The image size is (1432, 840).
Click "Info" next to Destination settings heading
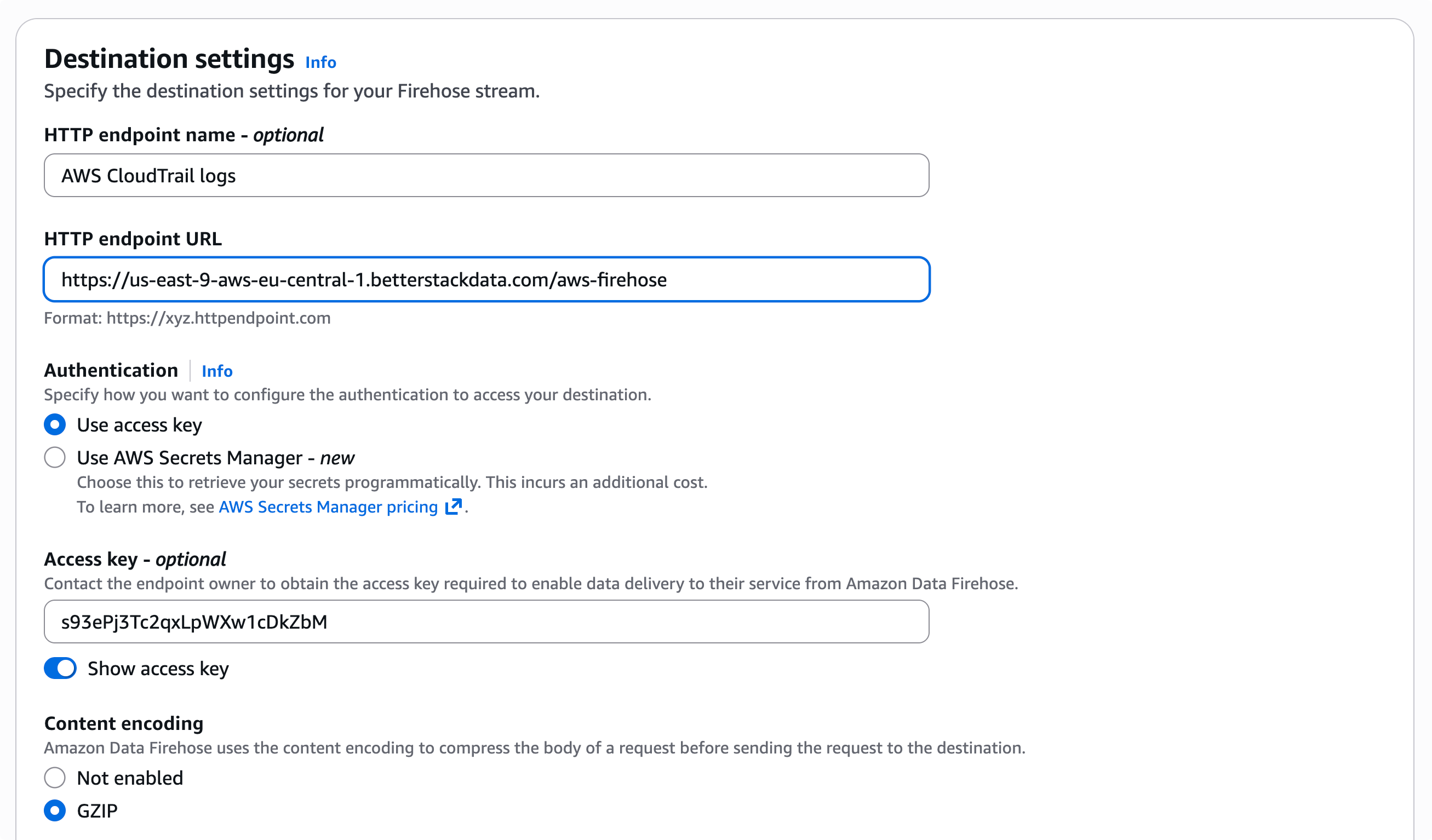[x=320, y=62]
